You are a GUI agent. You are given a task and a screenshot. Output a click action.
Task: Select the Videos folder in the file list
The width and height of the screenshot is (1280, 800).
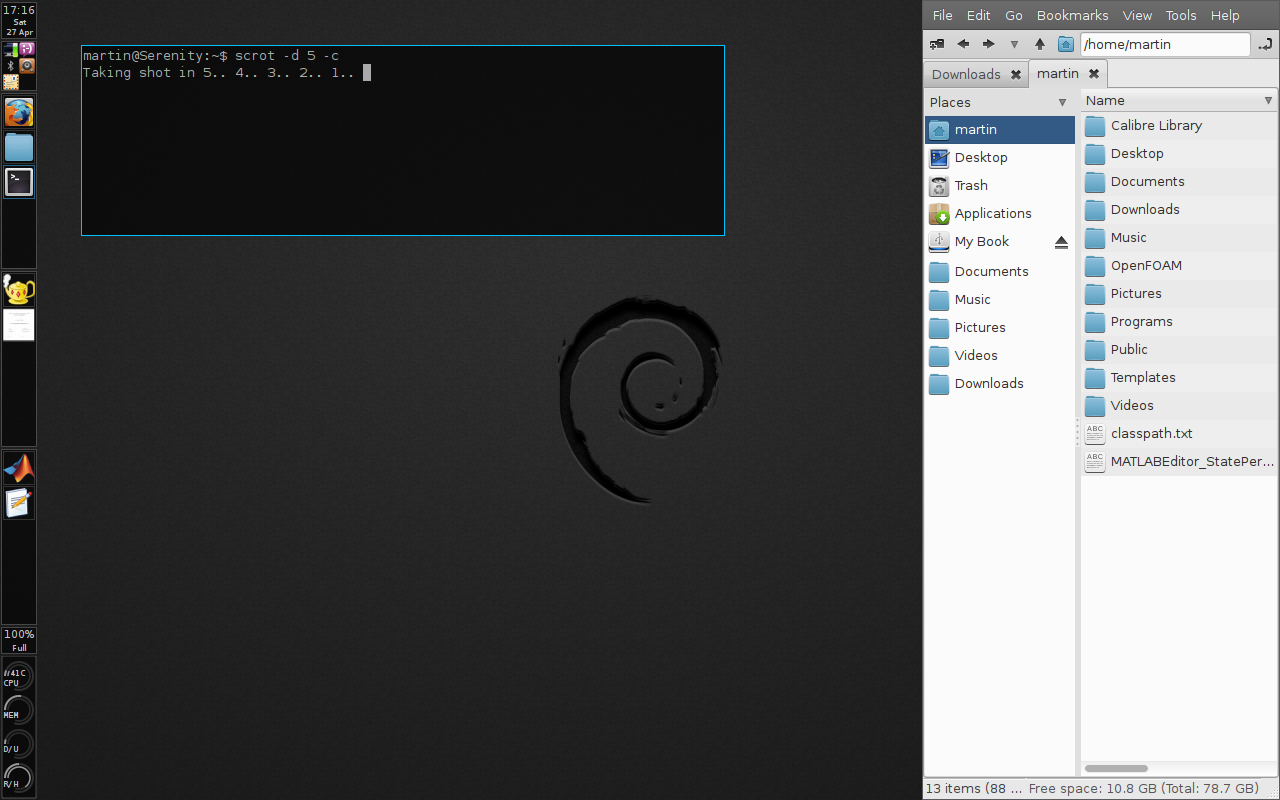click(x=1179, y=406)
